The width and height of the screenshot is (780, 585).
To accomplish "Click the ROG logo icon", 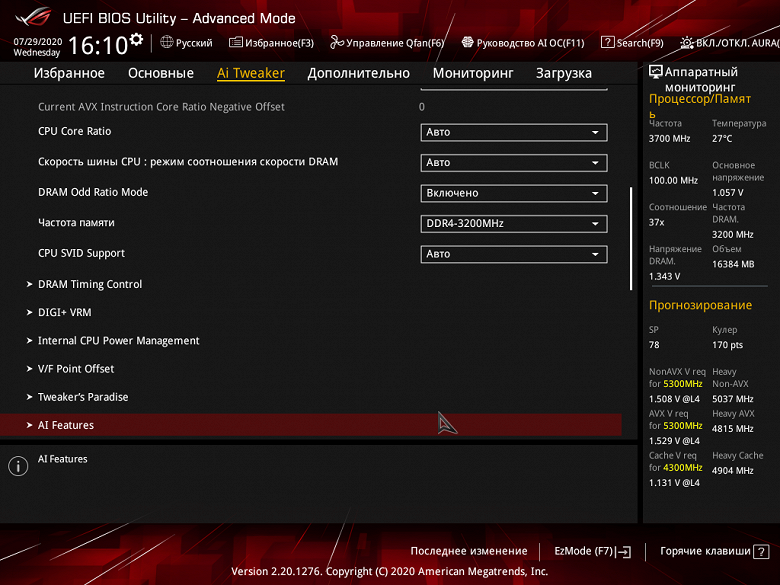I will (33, 17).
